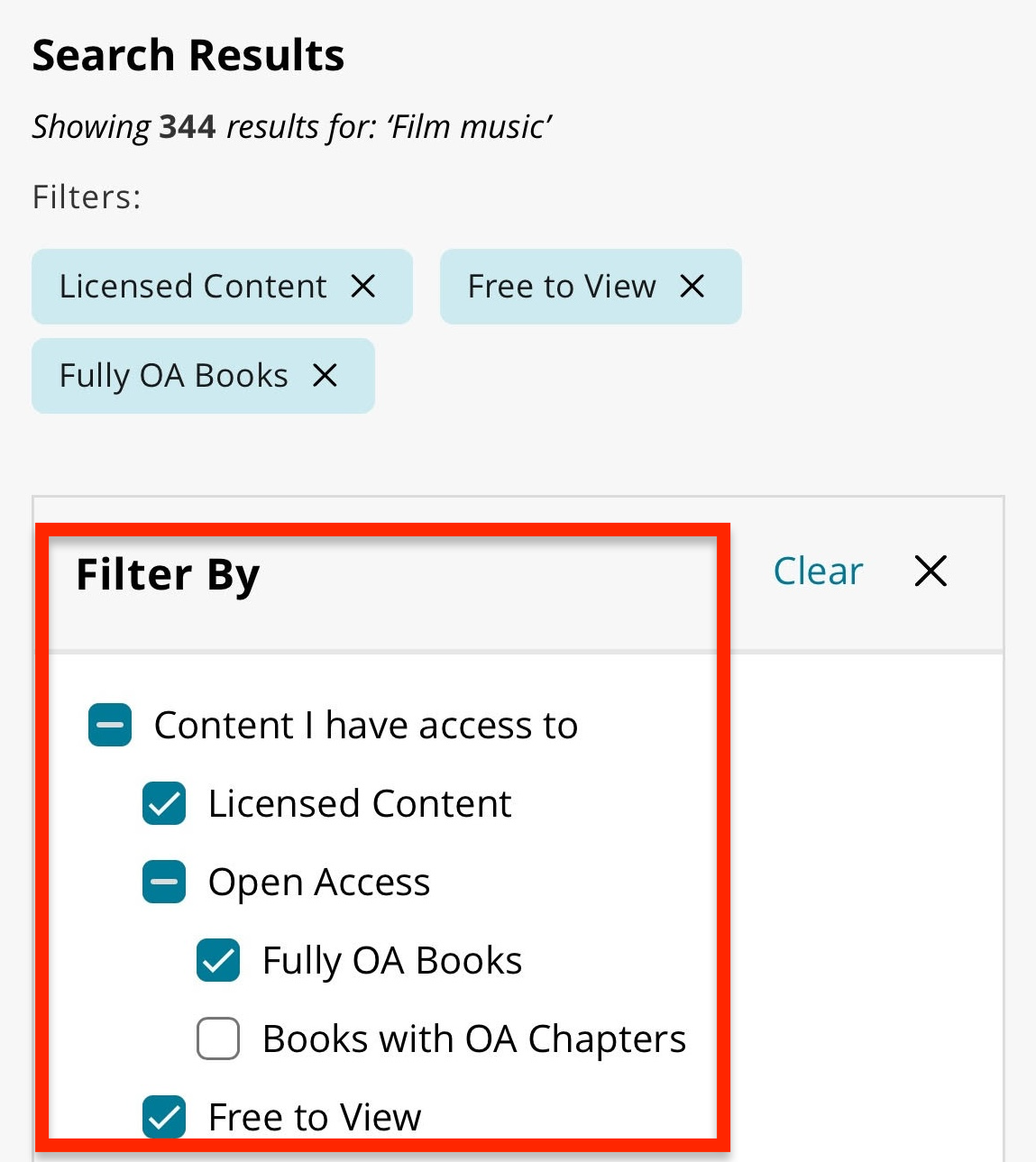Select the Free to View filter chip label
Viewport: 1036px width, 1162px height.
click(x=562, y=287)
